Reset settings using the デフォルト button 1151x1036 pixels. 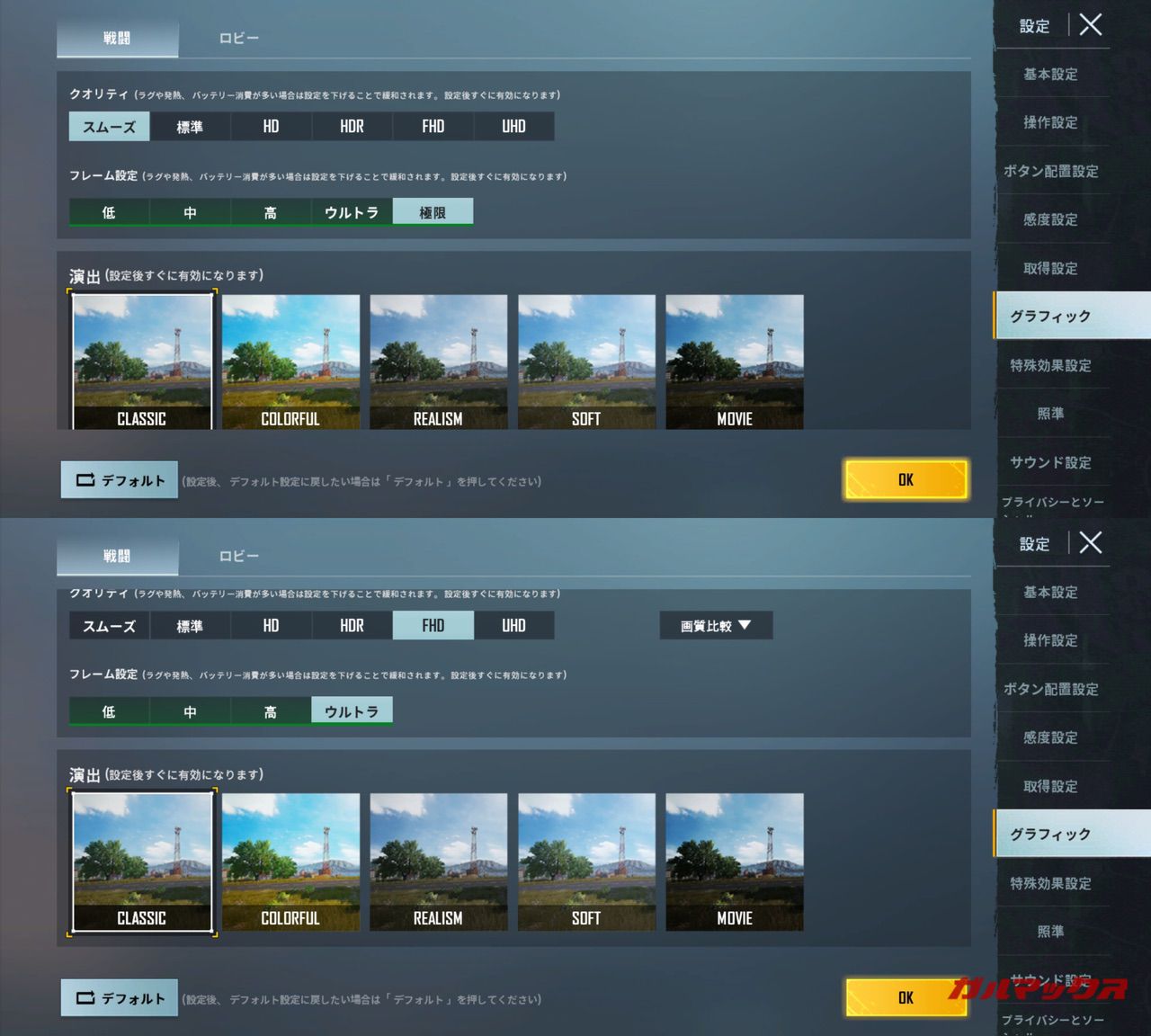119,479
